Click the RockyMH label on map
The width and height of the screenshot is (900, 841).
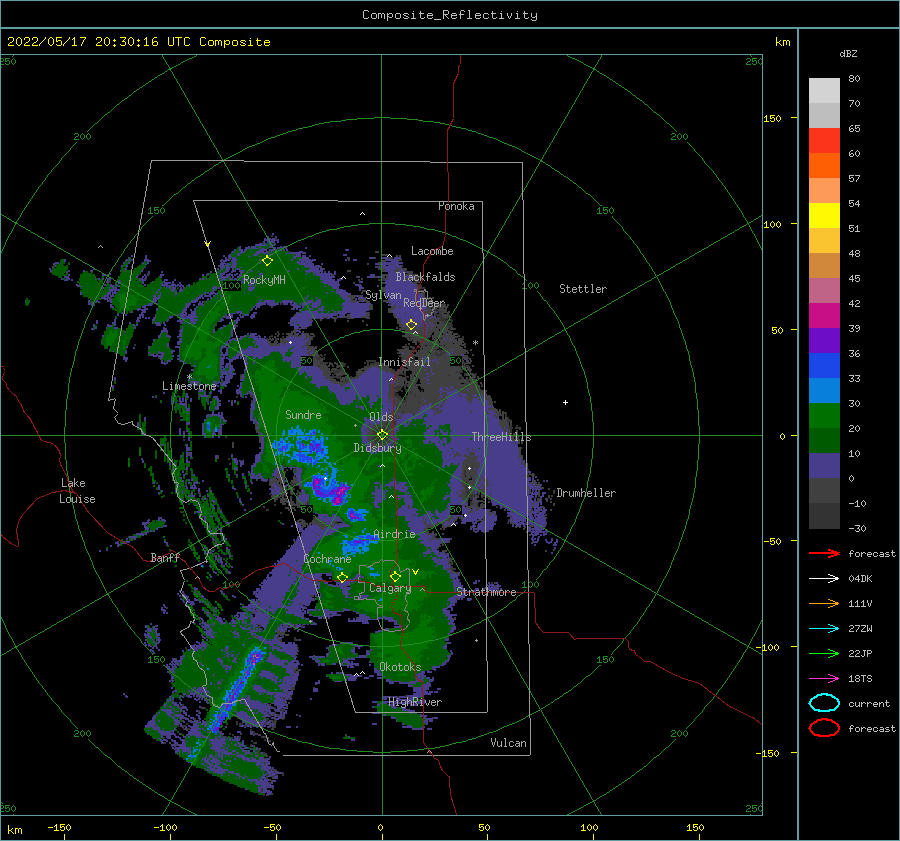264,280
